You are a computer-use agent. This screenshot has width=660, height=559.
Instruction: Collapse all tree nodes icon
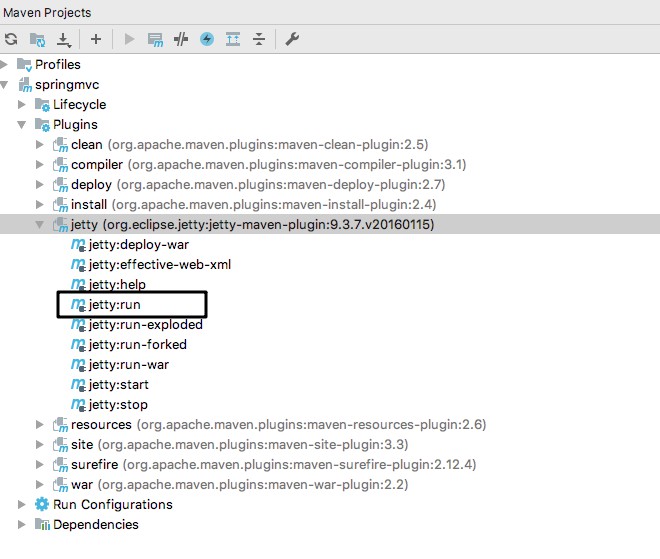[x=259, y=39]
